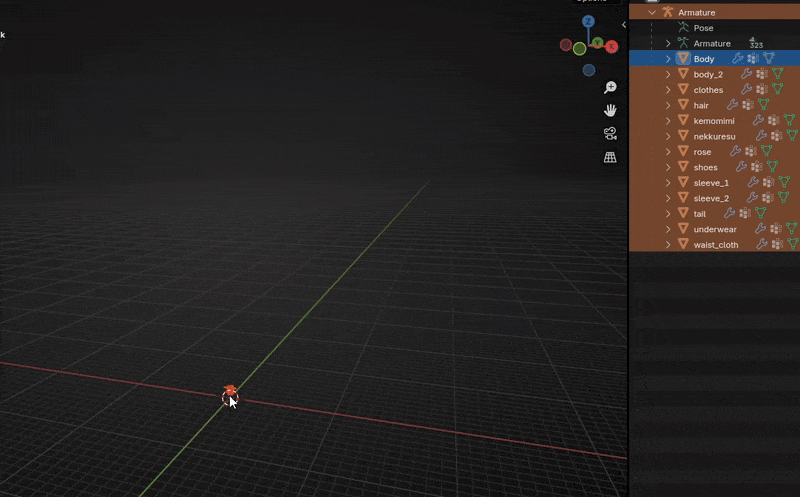Click the wrench icon on the hair row
The image size is (800, 497).
(x=732, y=105)
